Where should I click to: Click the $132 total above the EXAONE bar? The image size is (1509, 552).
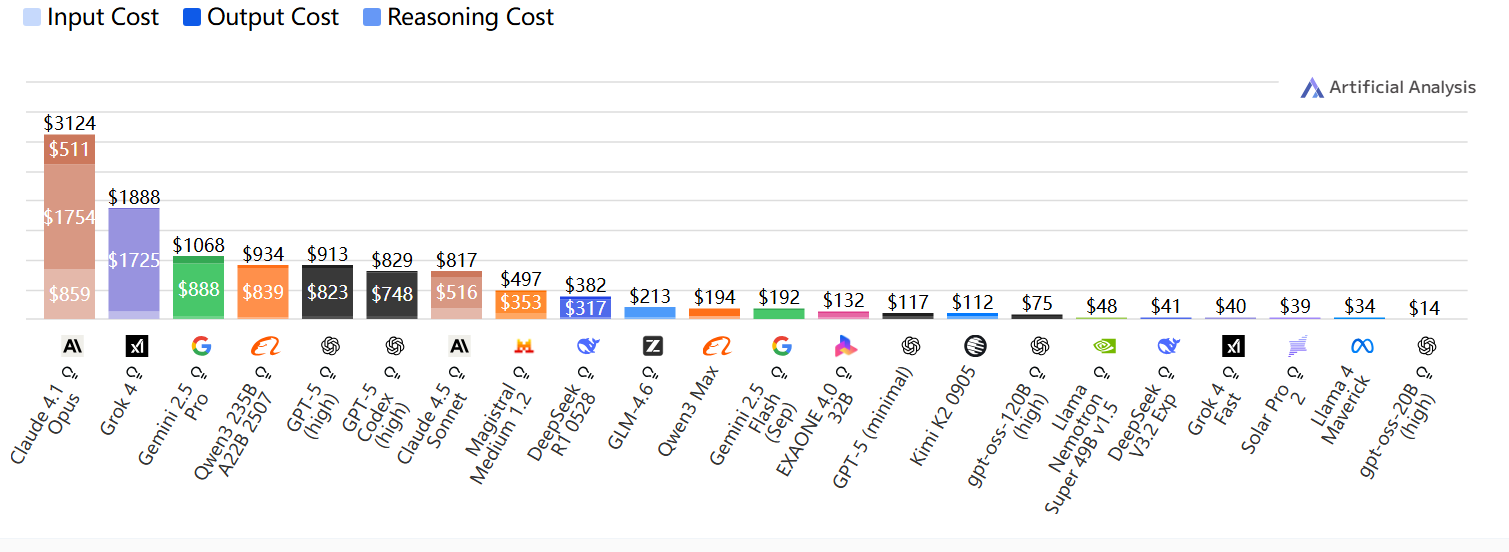(x=843, y=300)
